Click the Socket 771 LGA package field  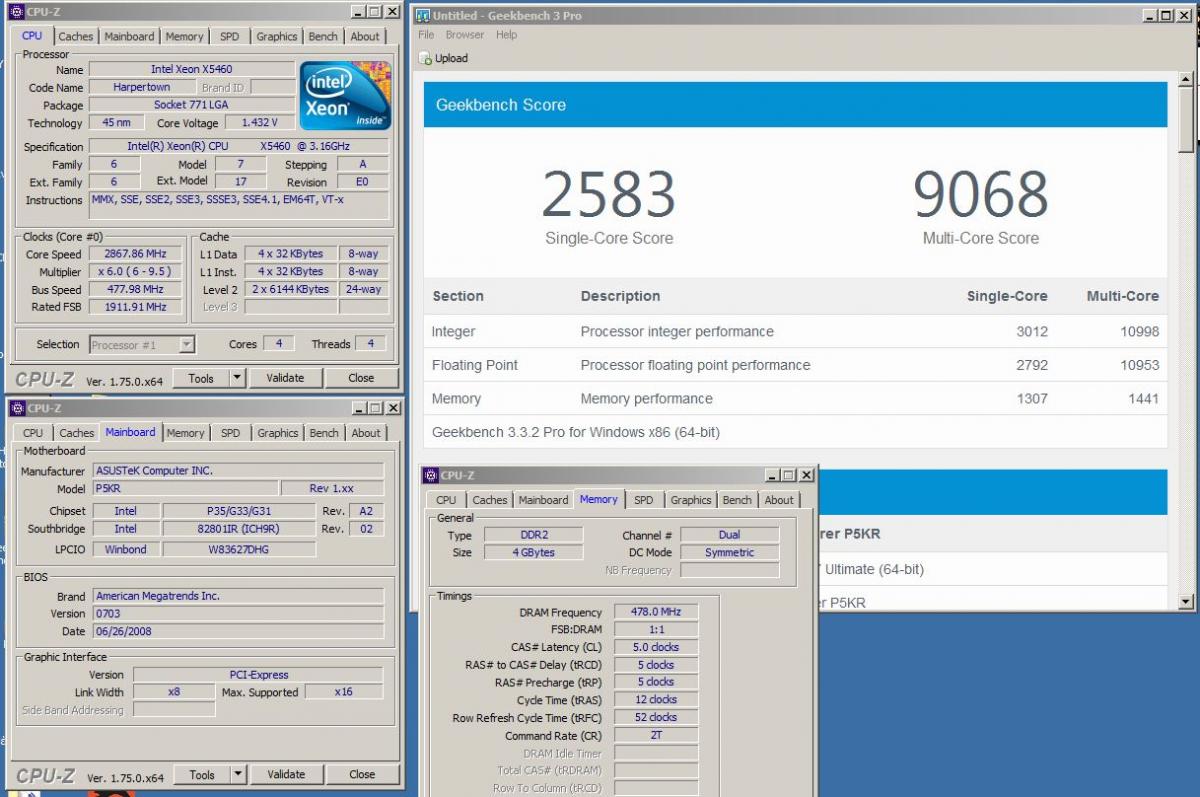point(192,105)
